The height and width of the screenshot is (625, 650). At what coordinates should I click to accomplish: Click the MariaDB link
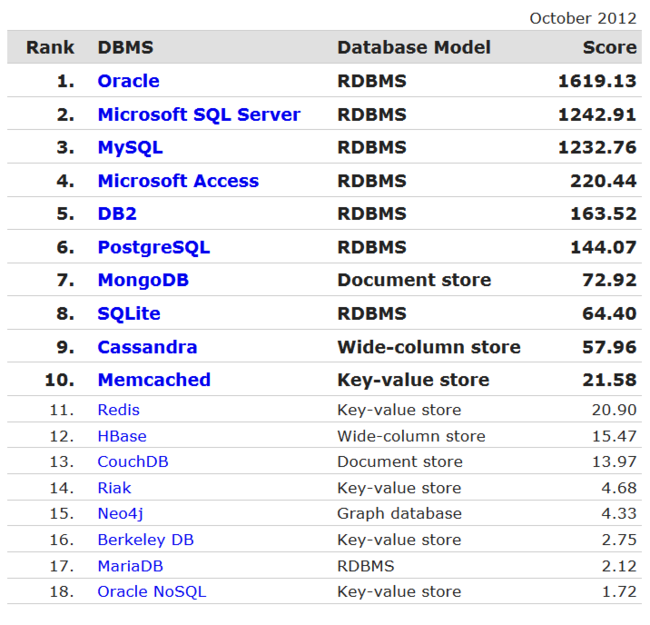click(130, 566)
